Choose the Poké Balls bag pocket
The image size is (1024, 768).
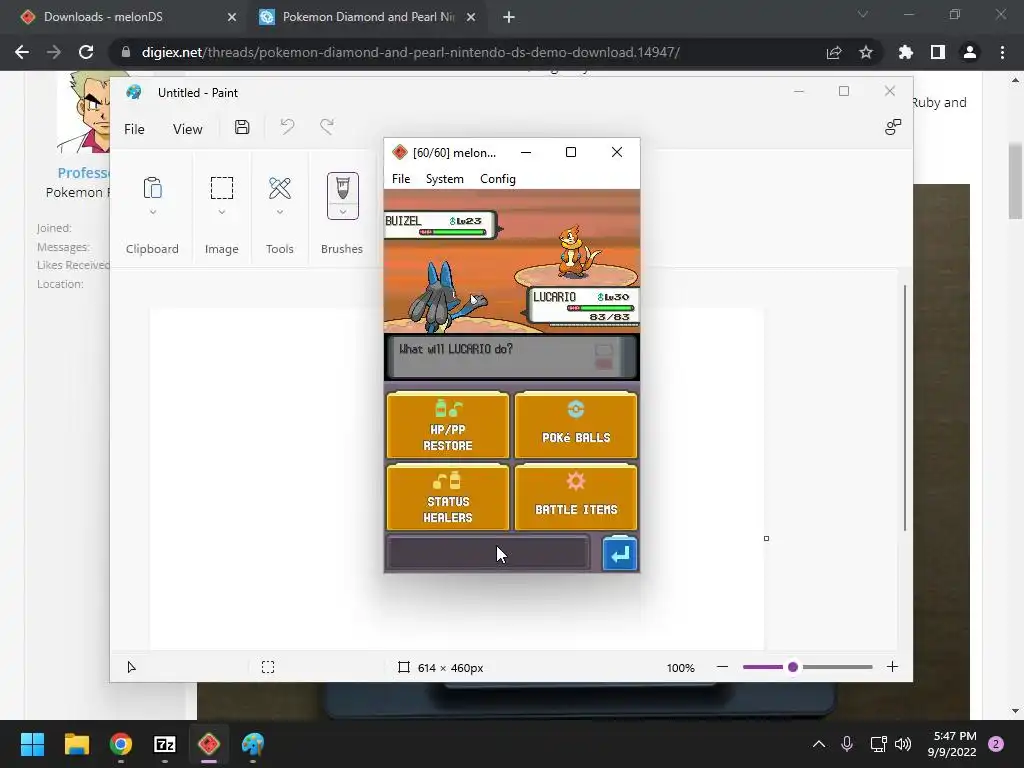click(576, 425)
